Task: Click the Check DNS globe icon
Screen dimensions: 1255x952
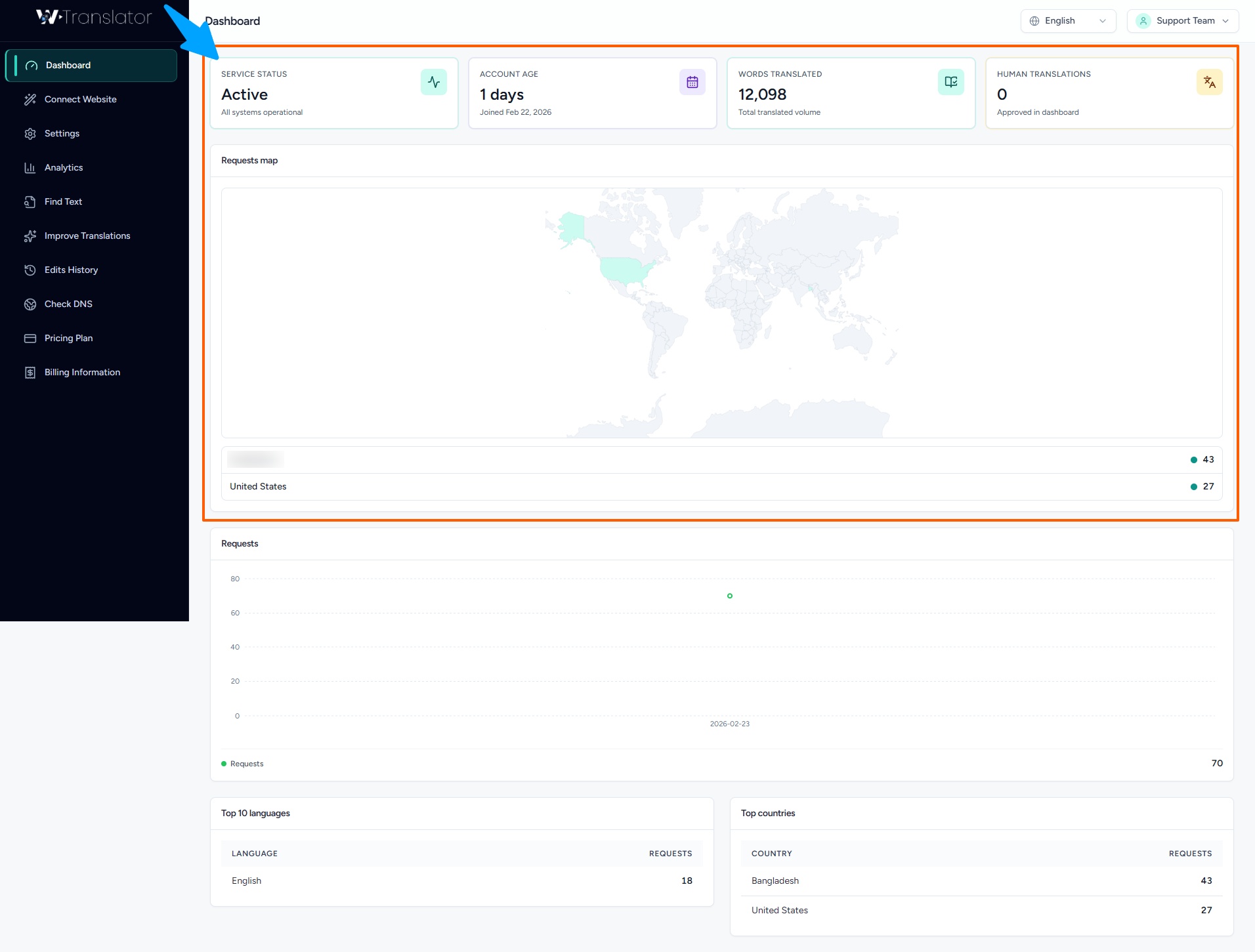Action: click(31, 304)
